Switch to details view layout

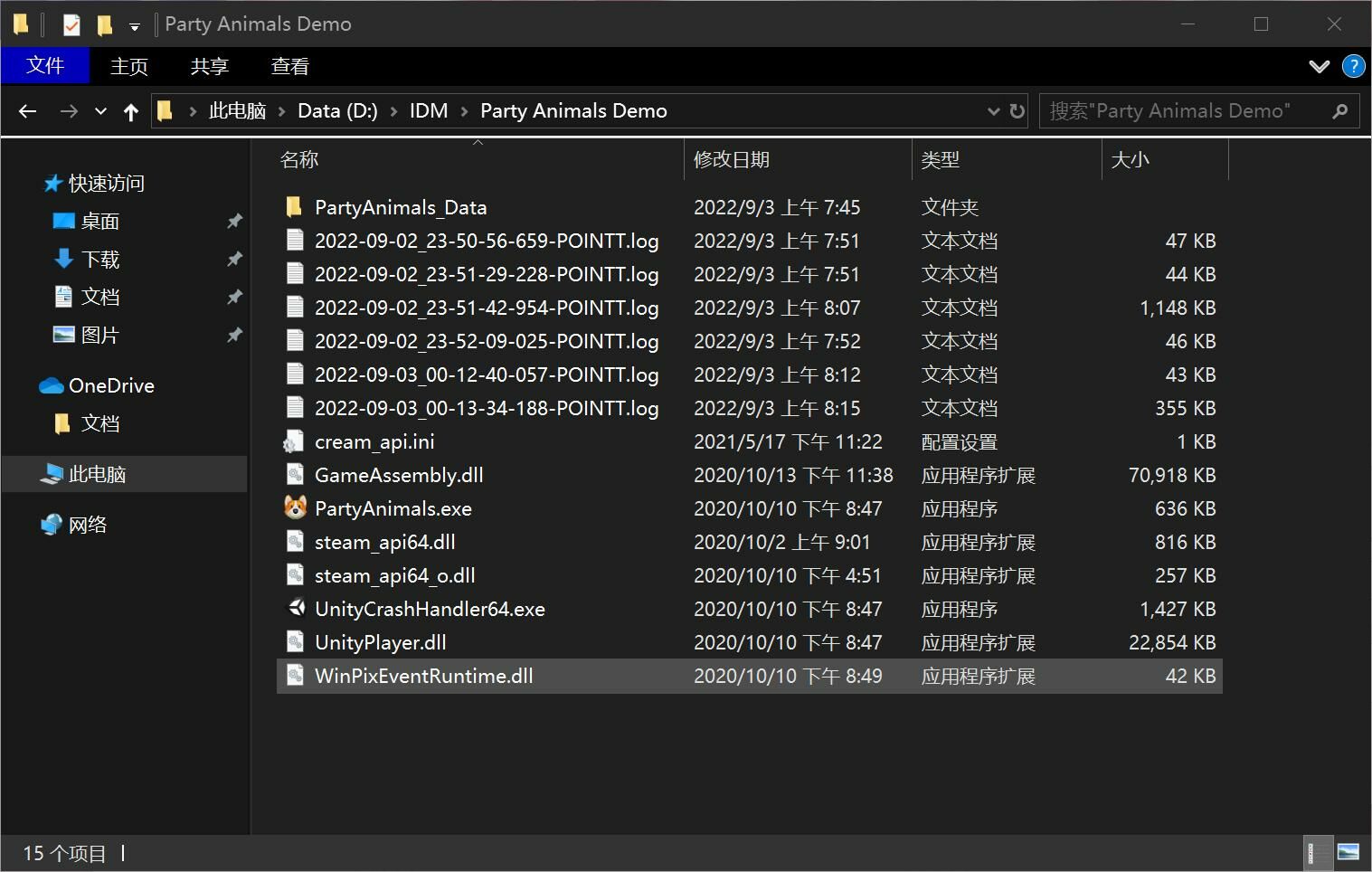(x=1318, y=852)
